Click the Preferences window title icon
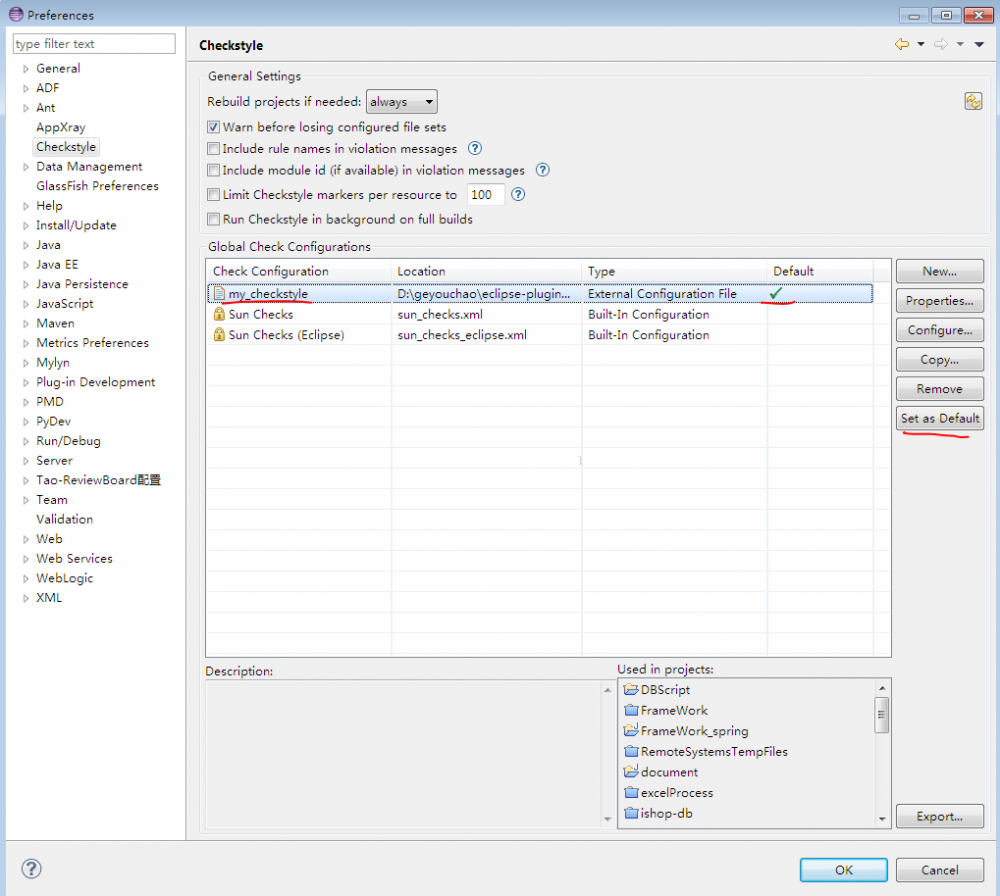The height and width of the screenshot is (896, 1000). coord(16,14)
